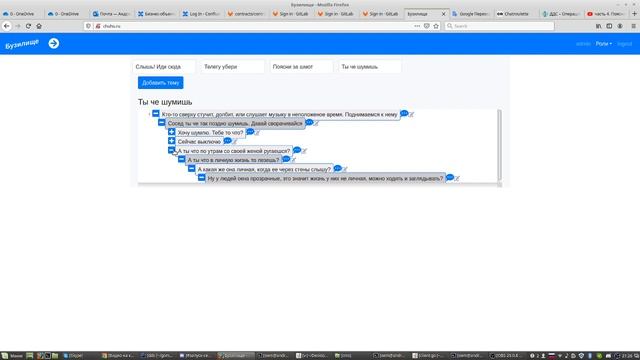Open the Menu button on the taskbar
Viewport: 640px width, 360px height.
[12, 356]
